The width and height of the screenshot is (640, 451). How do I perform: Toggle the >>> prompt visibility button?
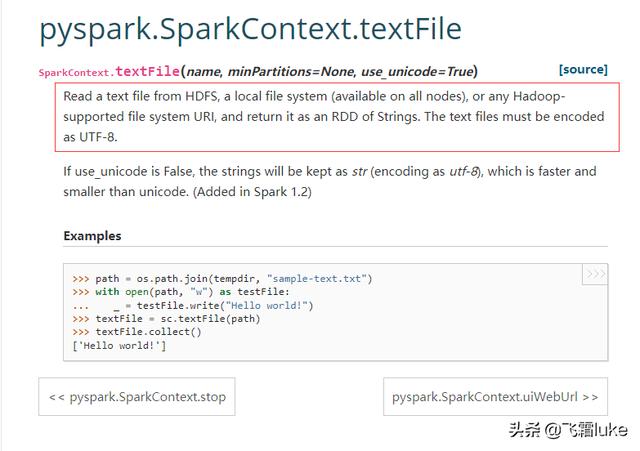click(x=595, y=274)
